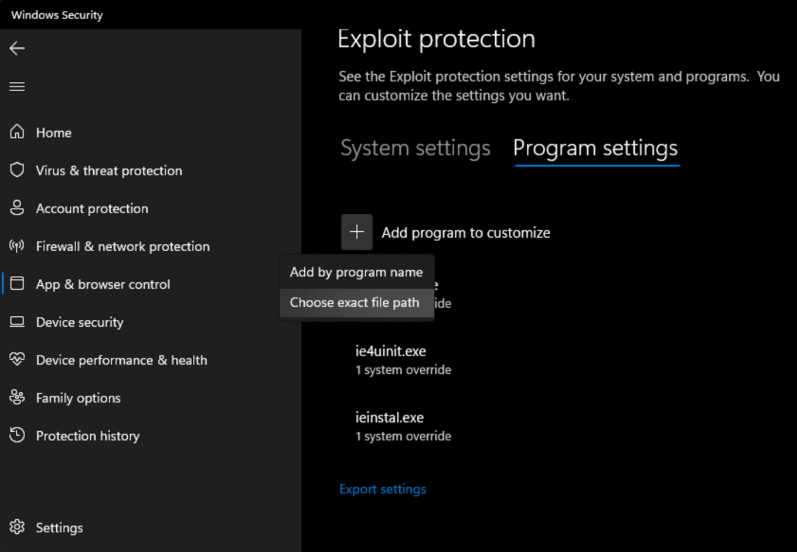Click the Family options icon
Screen dimensions: 797x552
coord(17,398)
